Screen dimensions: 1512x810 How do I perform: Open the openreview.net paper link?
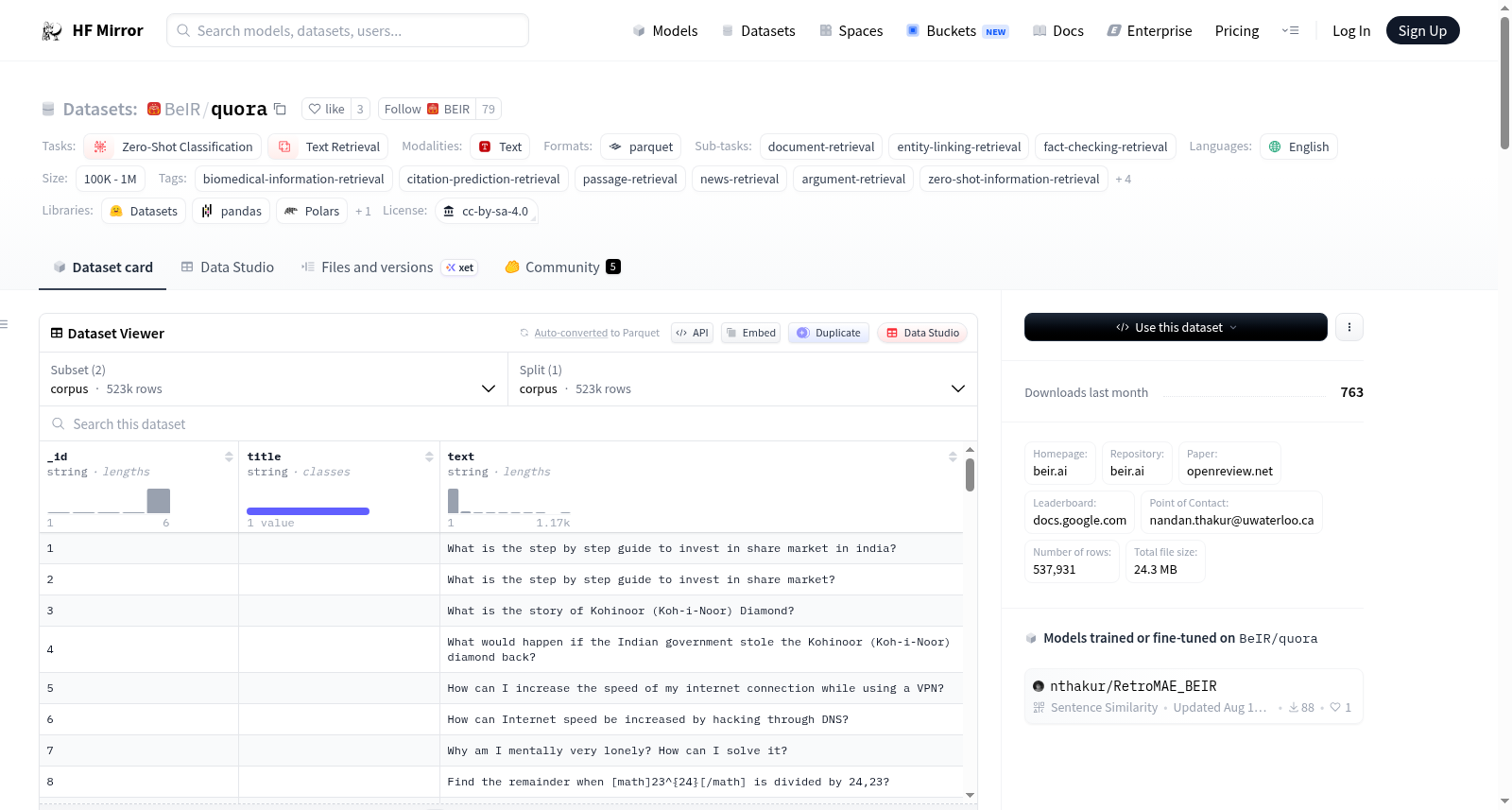coord(1229,463)
